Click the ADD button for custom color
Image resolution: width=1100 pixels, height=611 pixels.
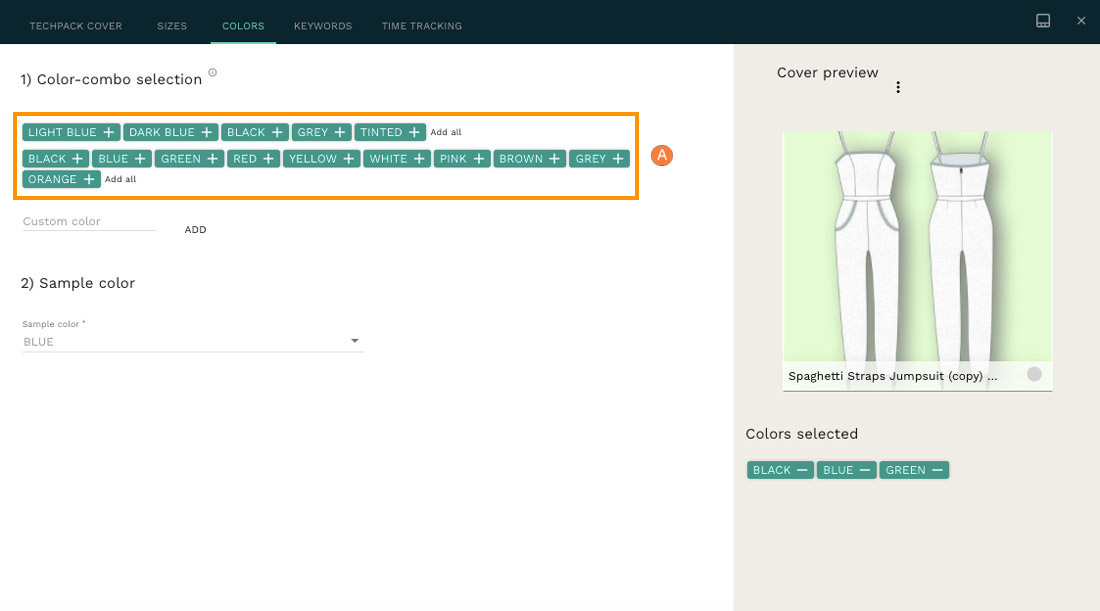coord(195,229)
